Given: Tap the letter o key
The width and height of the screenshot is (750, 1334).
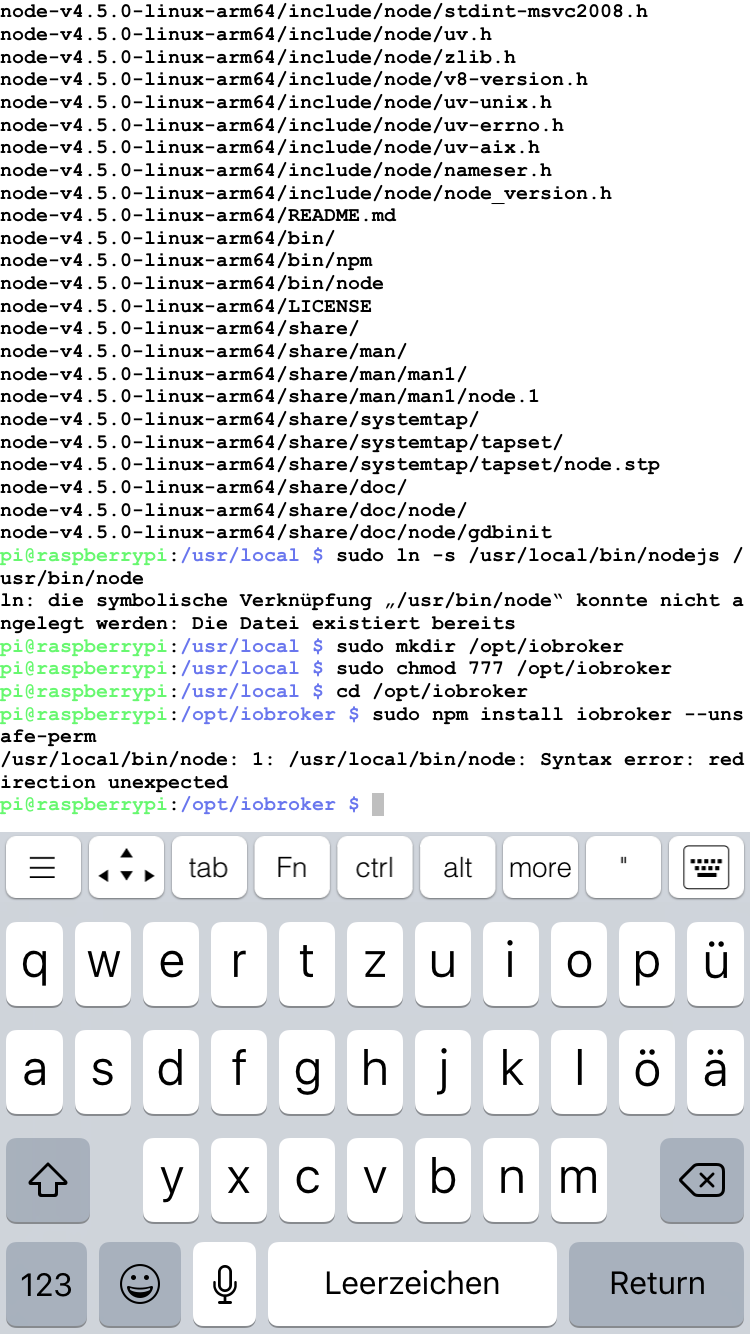Looking at the screenshot, I should coord(579,964).
